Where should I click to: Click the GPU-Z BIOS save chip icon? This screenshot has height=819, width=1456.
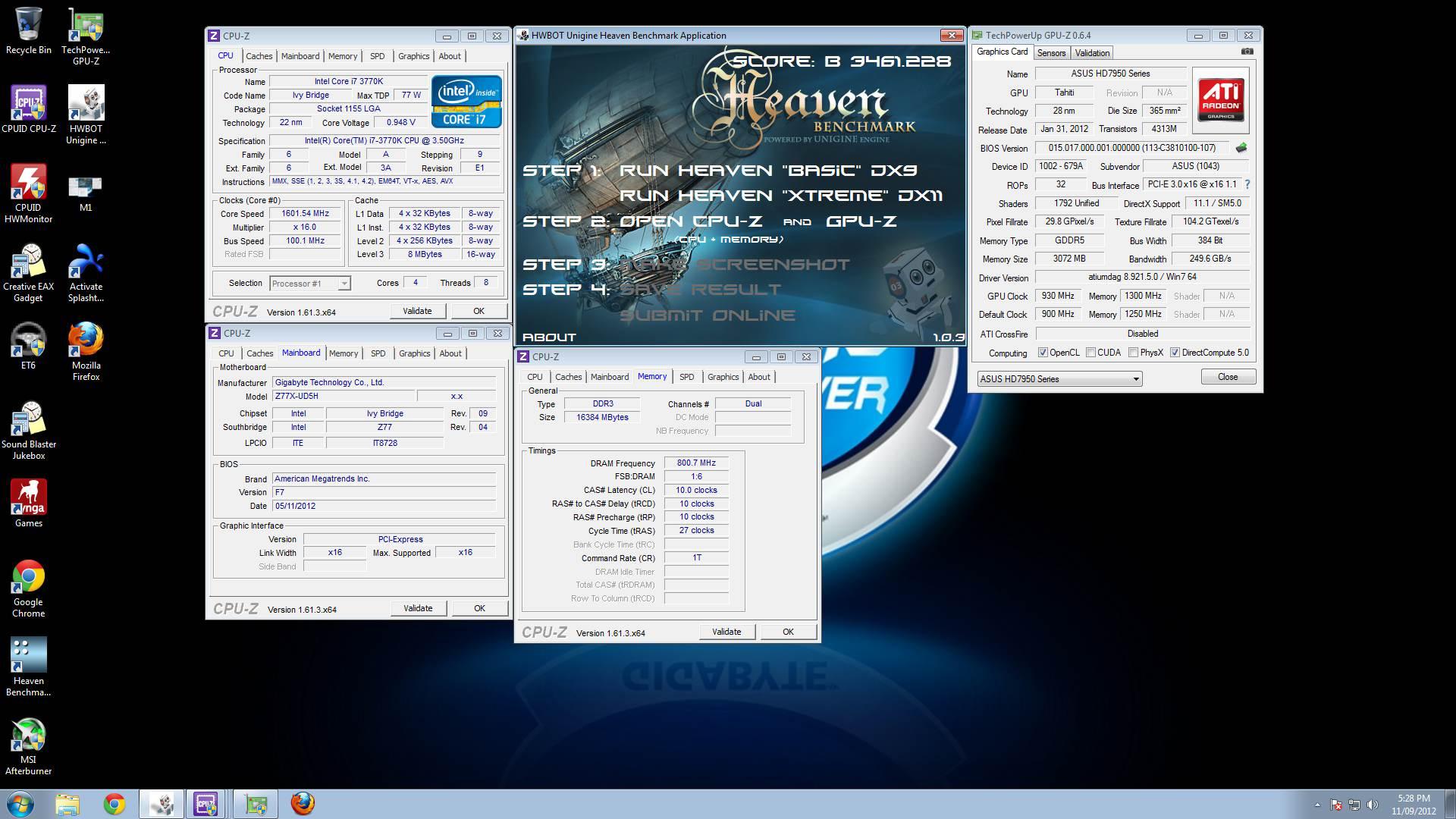(x=1241, y=148)
